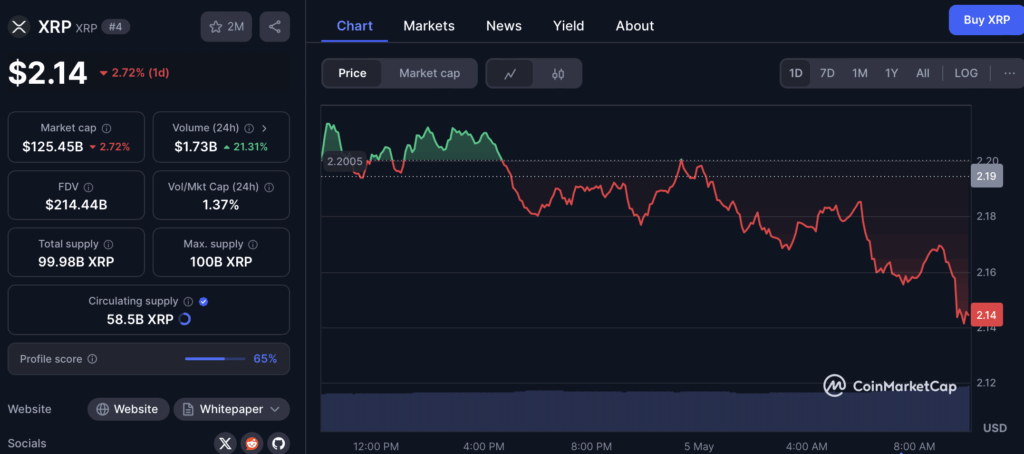Viewport: 1024px width, 454px height.
Task: Click the 2.19 gray price chart label
Action: 986,176
